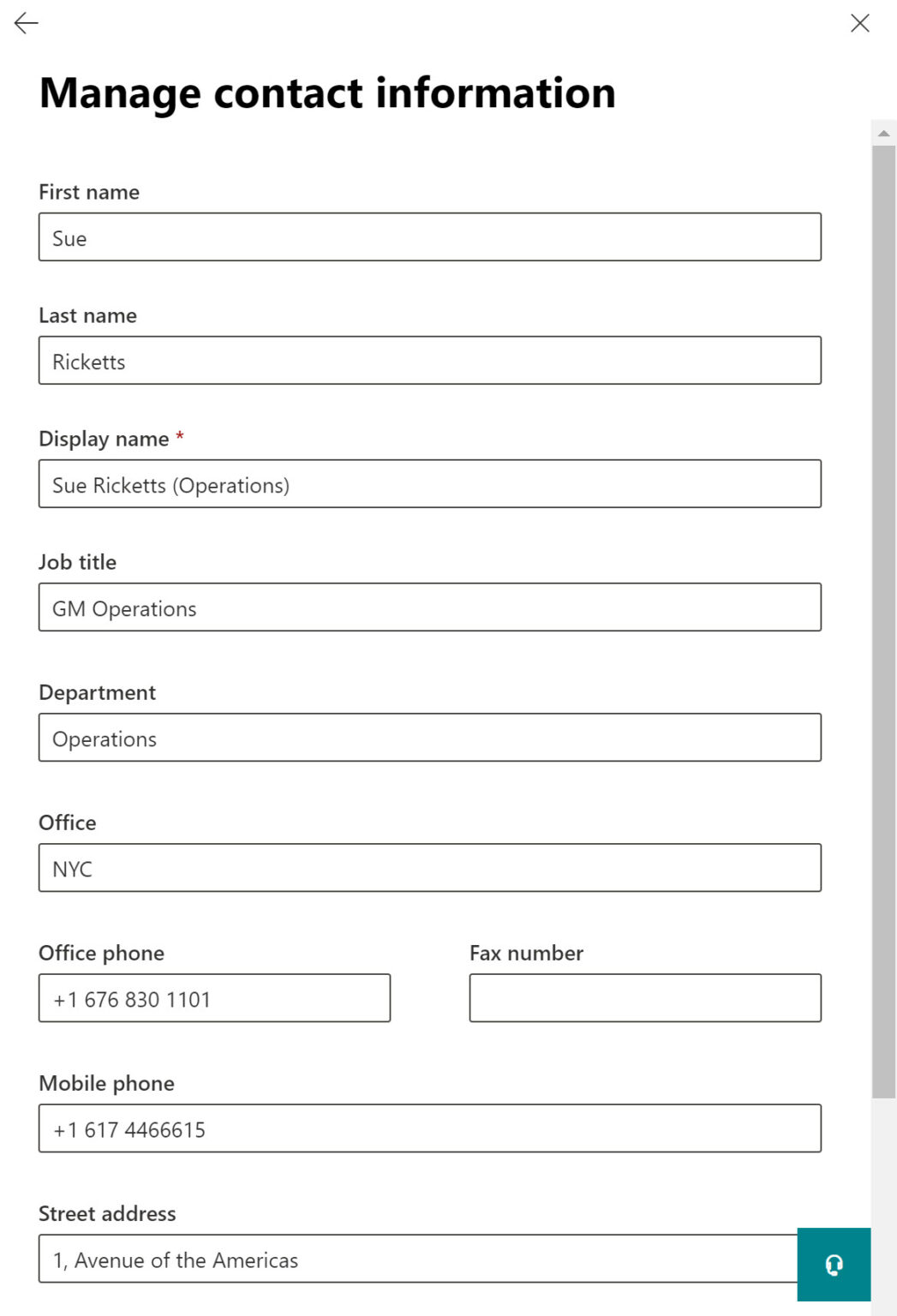
Task: Click the Job title field showing GM Operations
Action: [x=428, y=607]
